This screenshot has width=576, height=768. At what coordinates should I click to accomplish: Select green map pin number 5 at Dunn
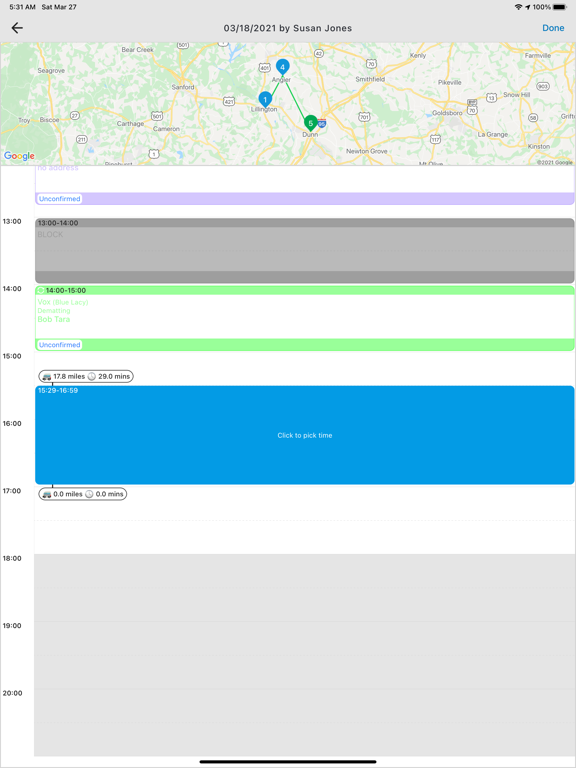pos(310,123)
